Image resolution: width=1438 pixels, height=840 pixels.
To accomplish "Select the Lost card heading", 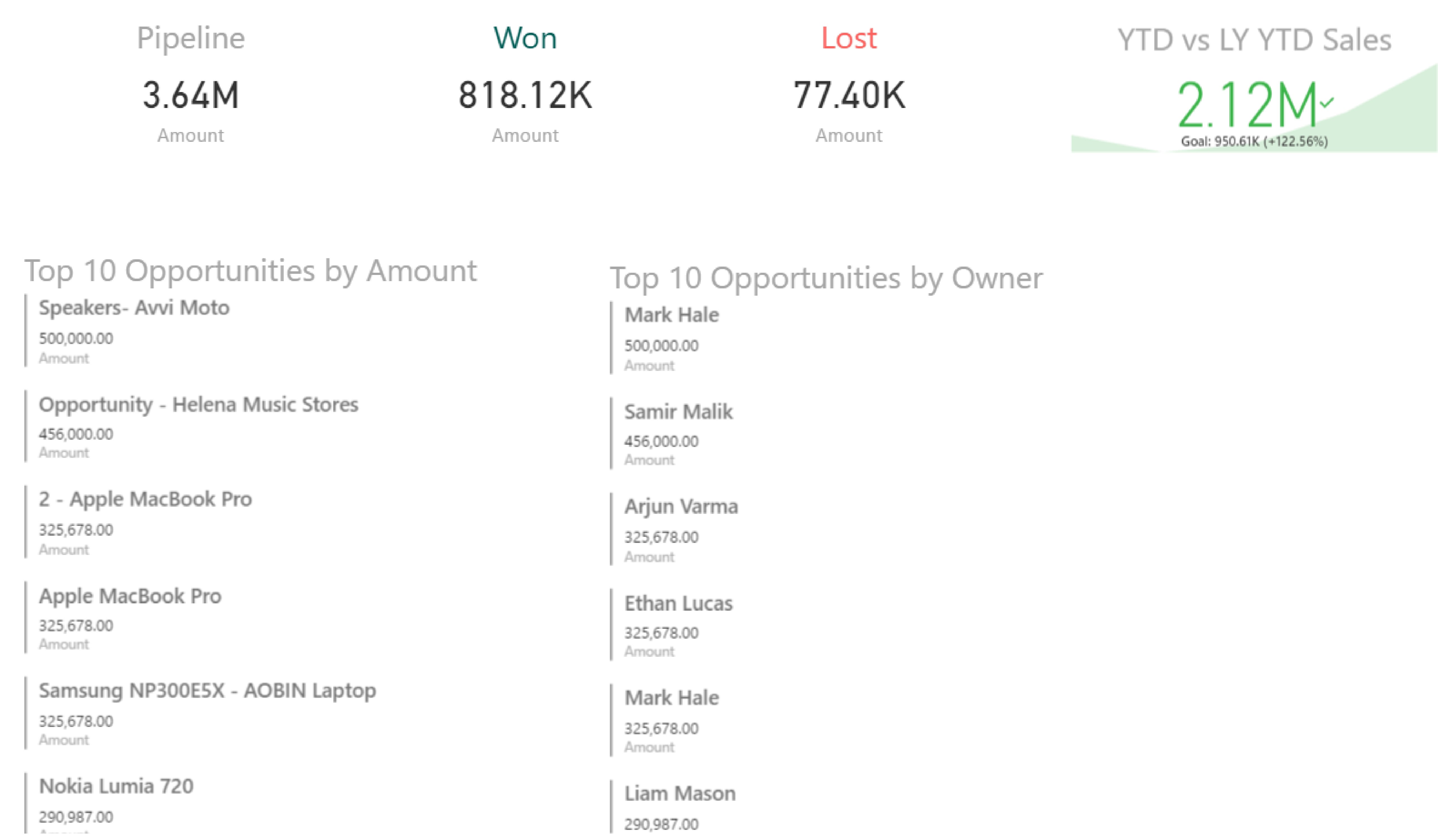I will [x=849, y=38].
